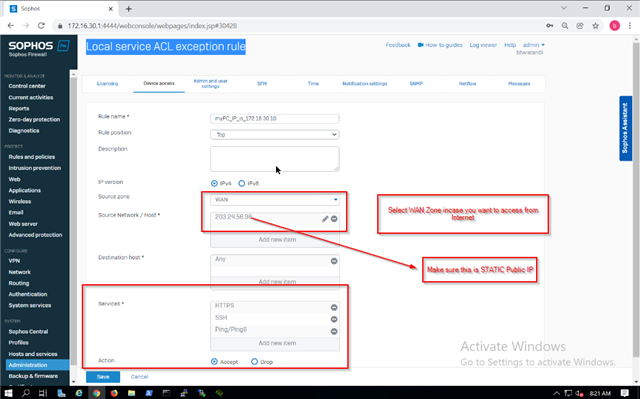Open the browser tab search chevron
The width and height of the screenshot is (640, 399).
coord(564,8)
